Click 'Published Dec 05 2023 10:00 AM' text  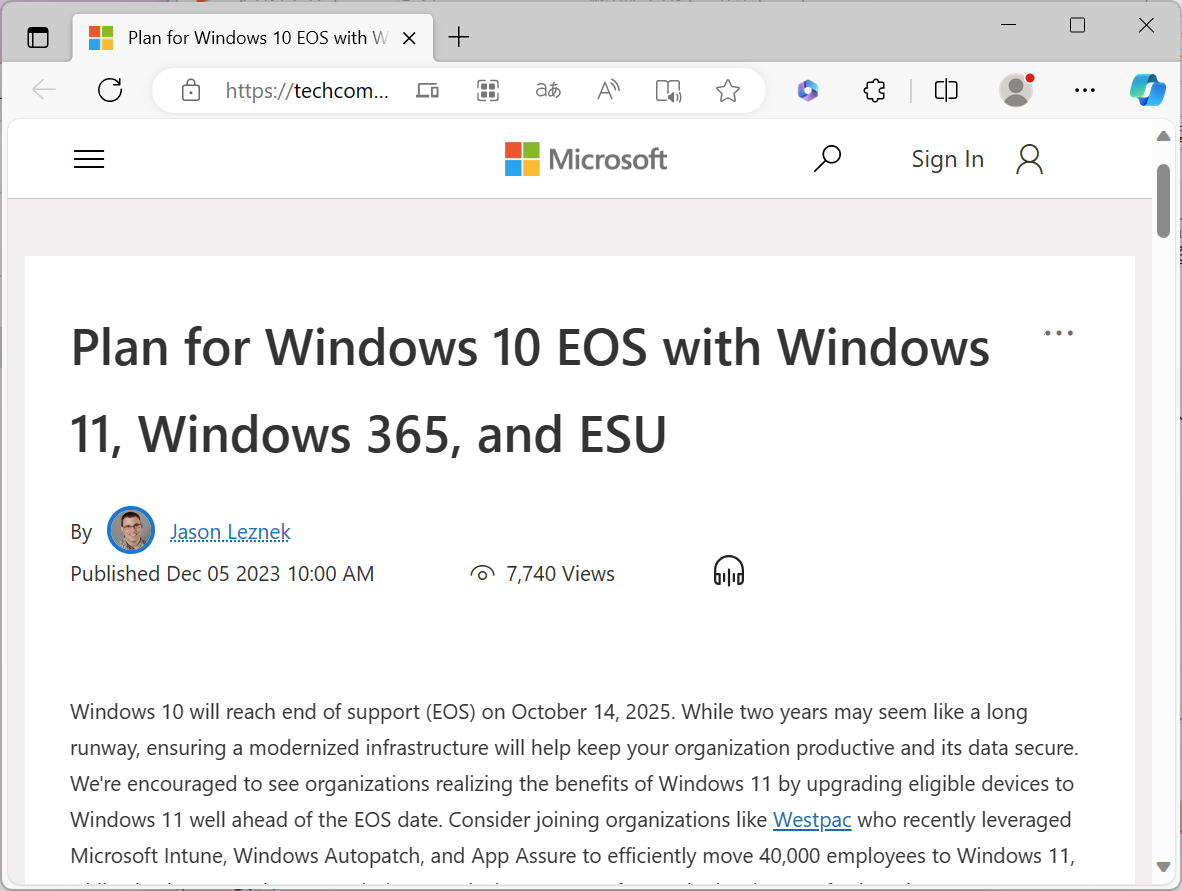click(x=222, y=574)
